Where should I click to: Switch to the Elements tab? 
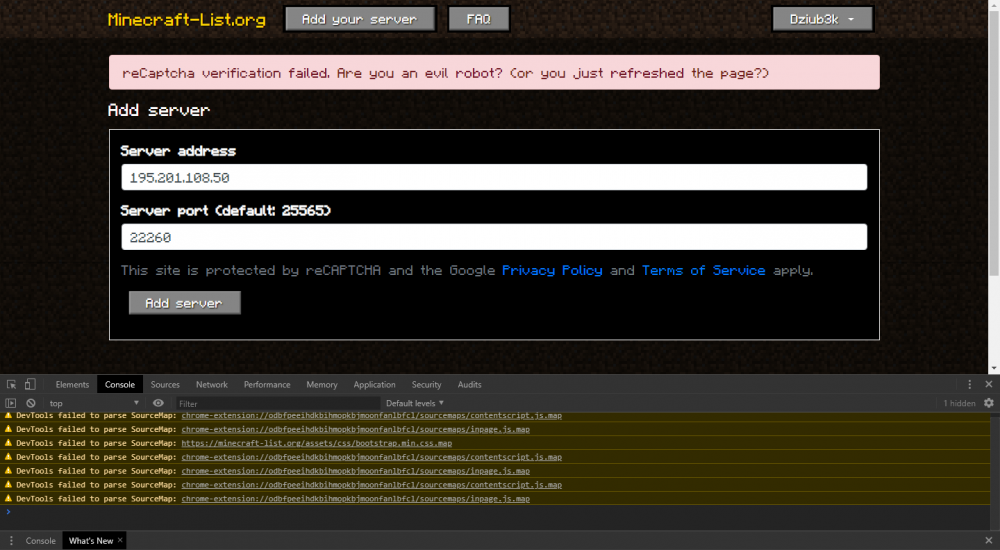72,385
